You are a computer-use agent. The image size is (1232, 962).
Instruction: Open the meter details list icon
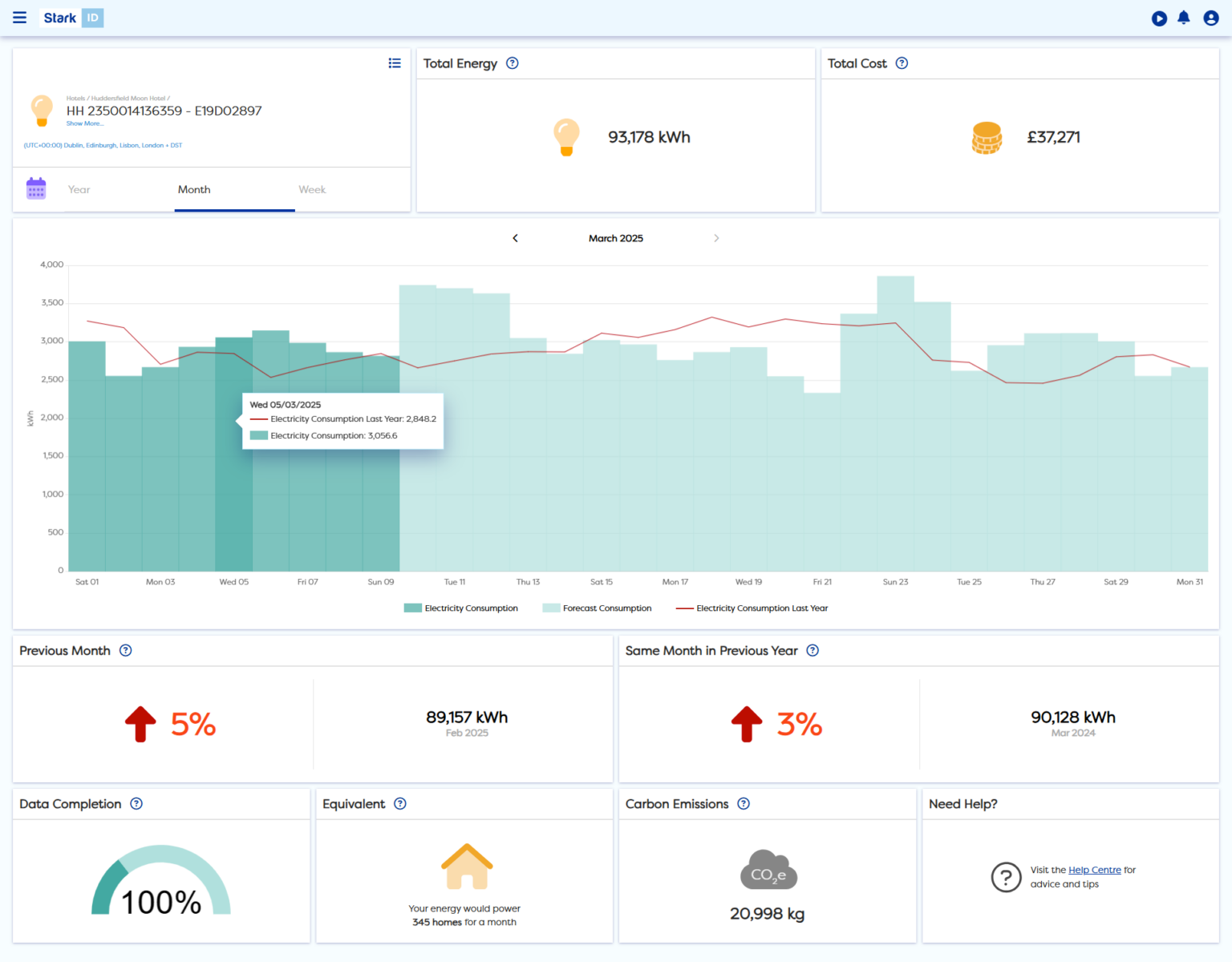coord(395,63)
